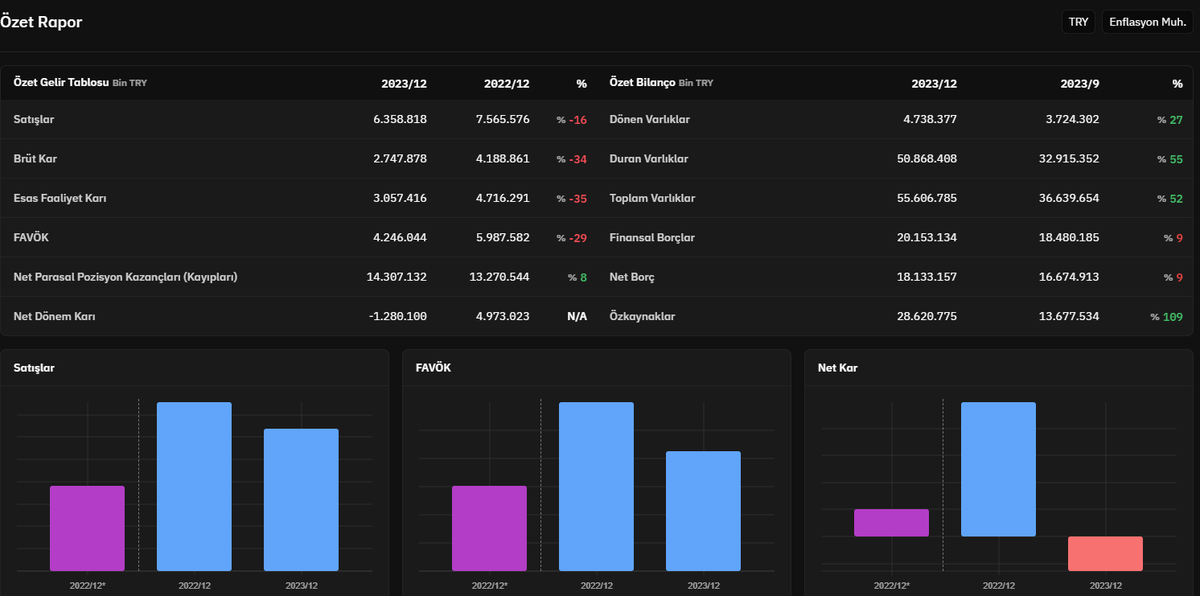Click Esas Faaliyet Karı value 3.057.416

[x=400, y=198]
